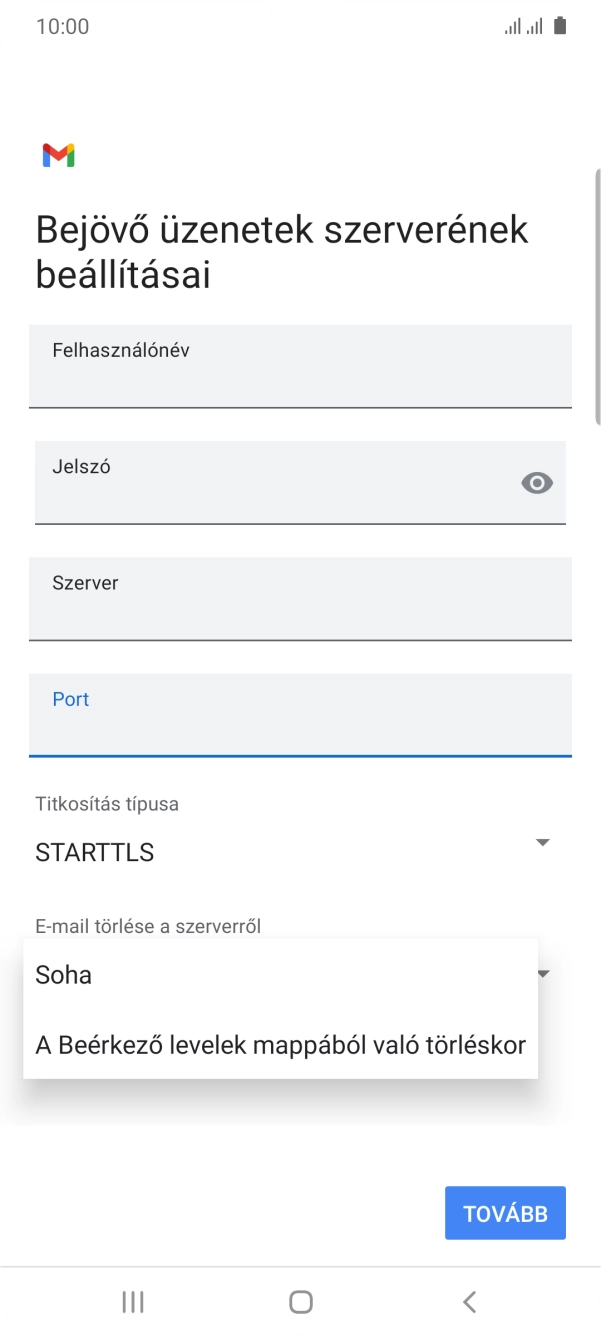The width and height of the screenshot is (601, 1336).
Task: Choose 'A Beérkező levelek mappából való törléskor'
Action: (x=279, y=1044)
